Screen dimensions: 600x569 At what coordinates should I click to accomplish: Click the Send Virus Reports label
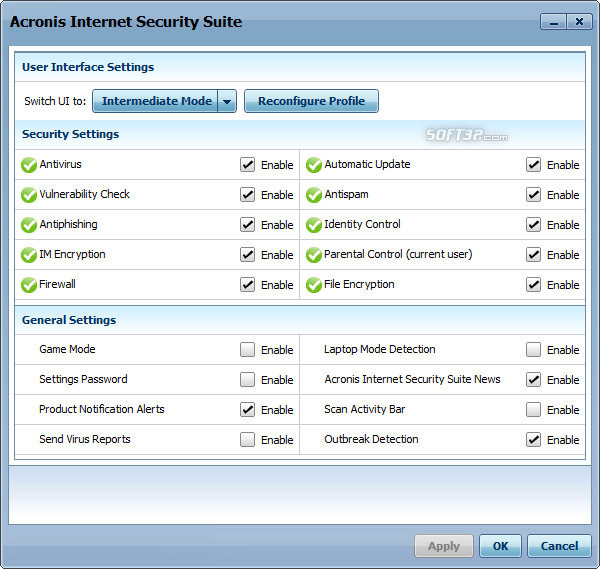[85, 439]
